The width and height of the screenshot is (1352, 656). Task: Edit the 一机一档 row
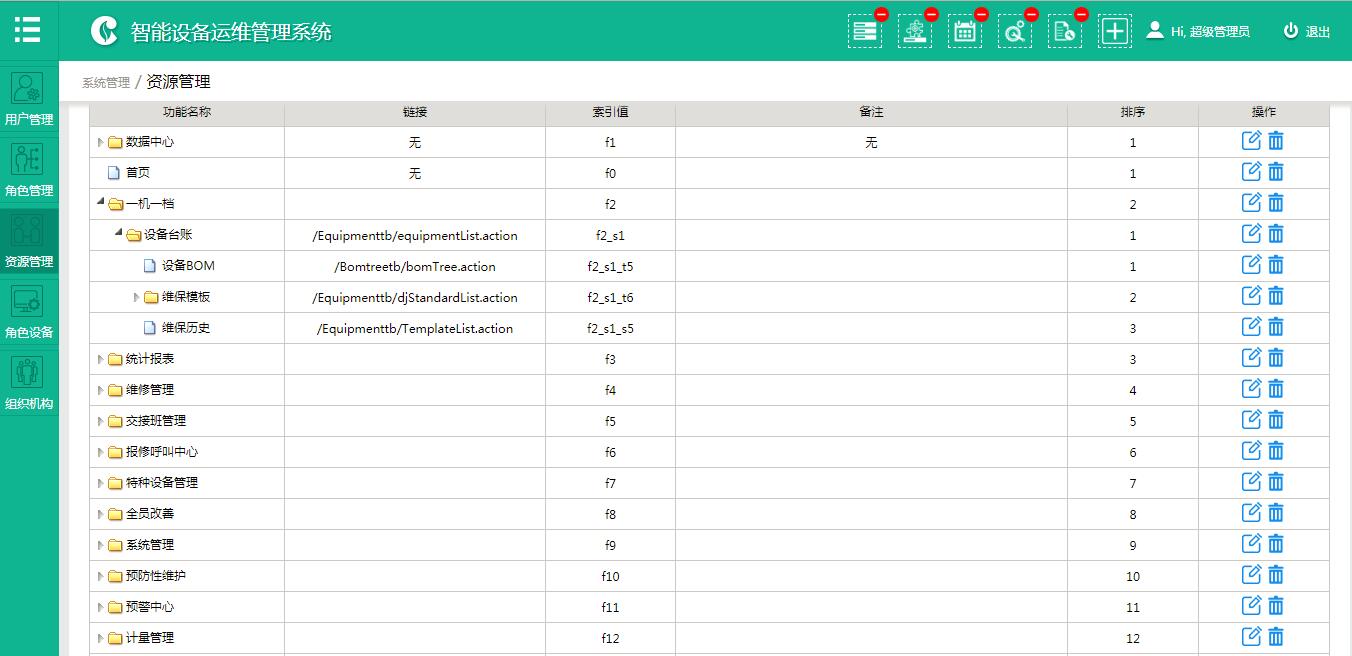coord(1251,203)
